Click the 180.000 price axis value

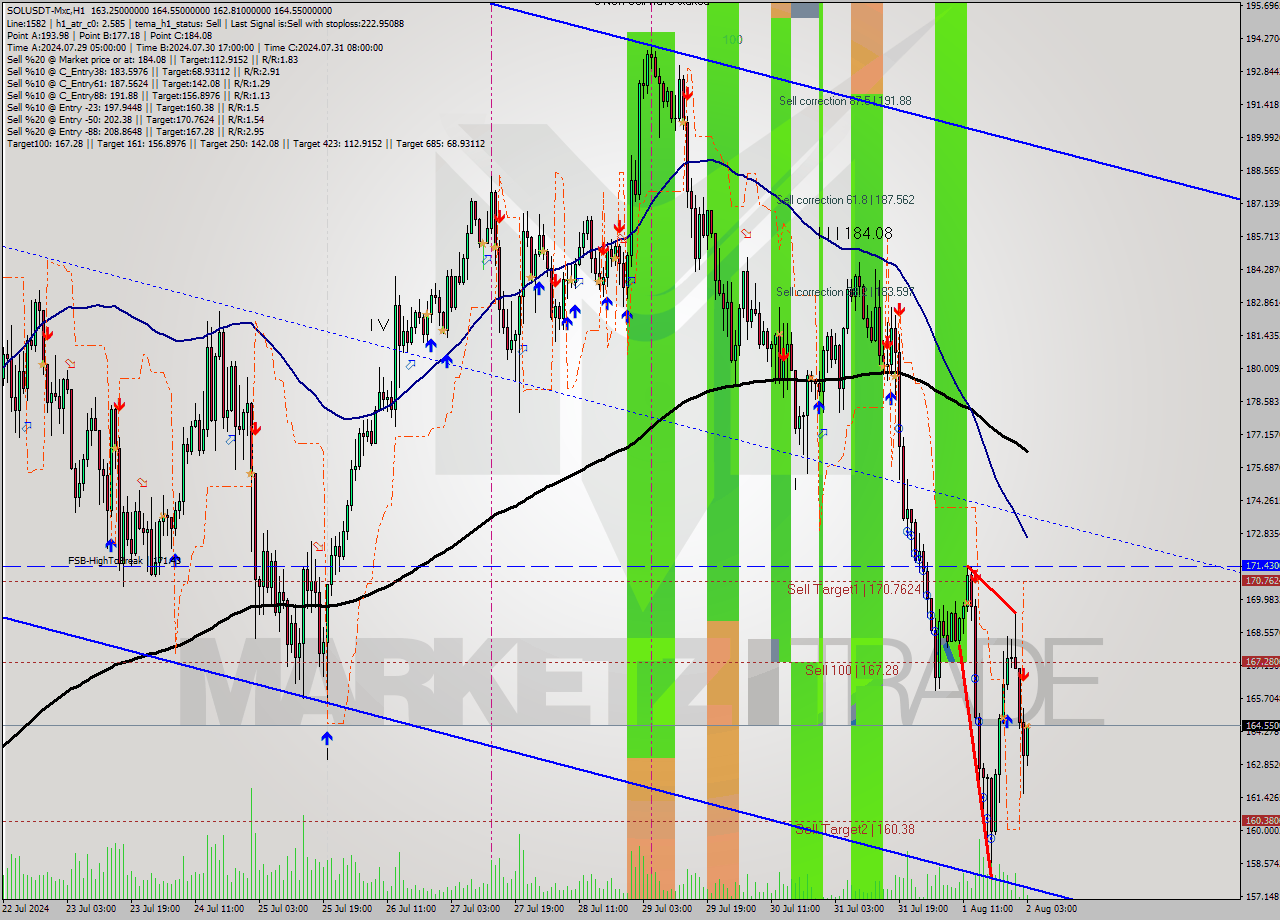1262,369
